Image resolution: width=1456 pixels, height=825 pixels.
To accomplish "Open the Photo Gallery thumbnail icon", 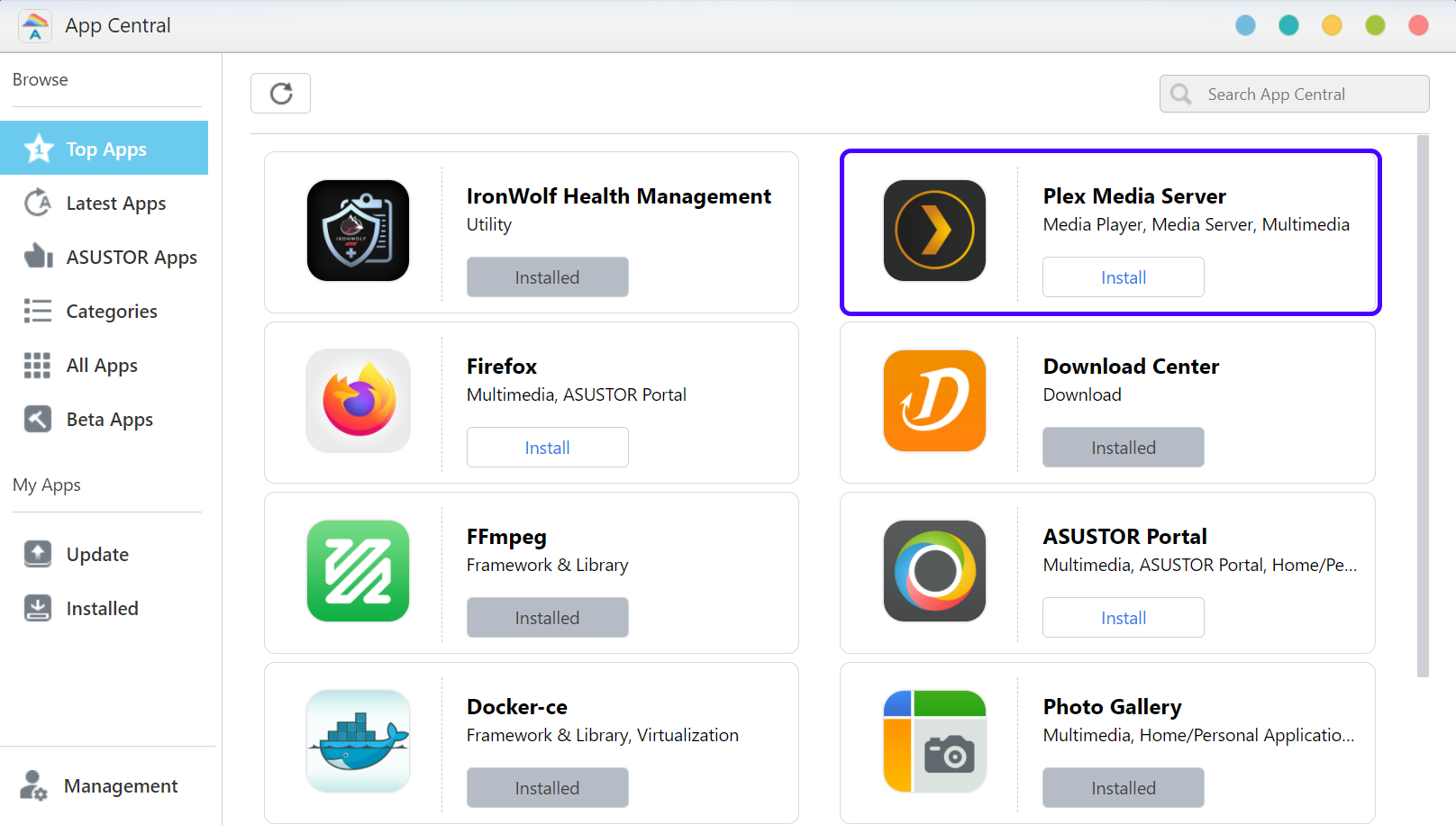I will click(934, 741).
